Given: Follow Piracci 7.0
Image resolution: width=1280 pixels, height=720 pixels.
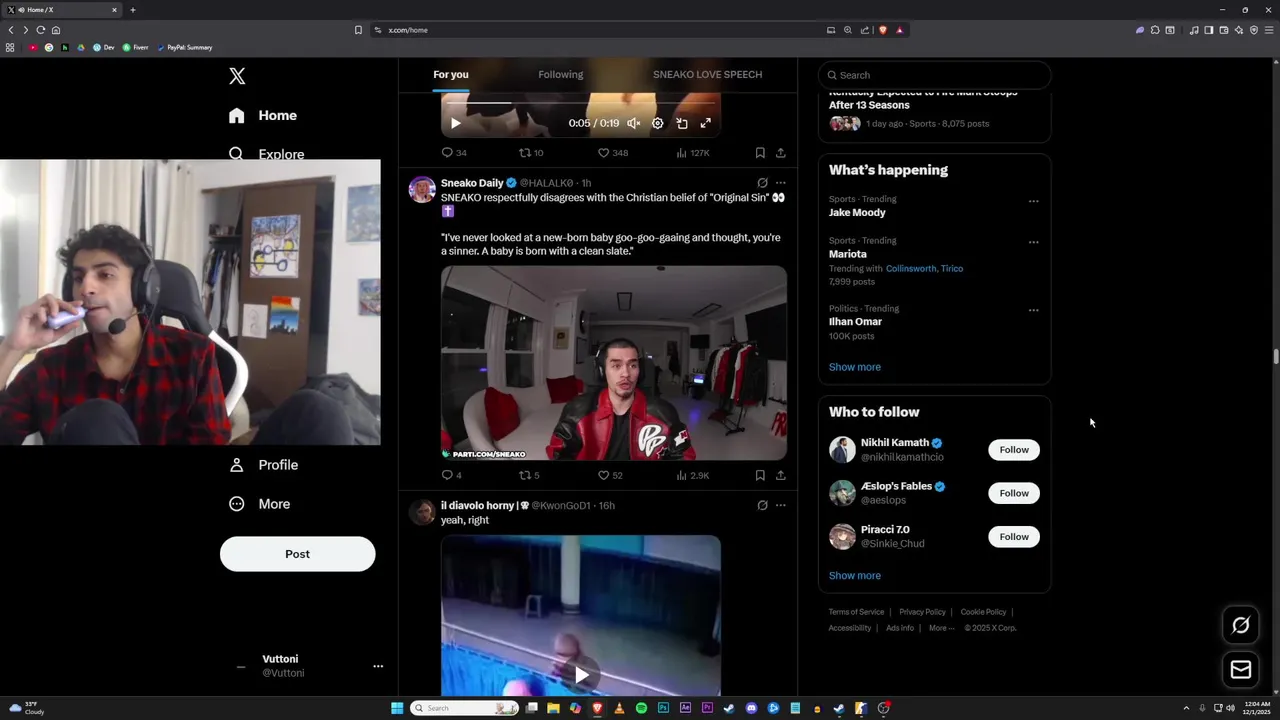Looking at the screenshot, I should click(1014, 537).
